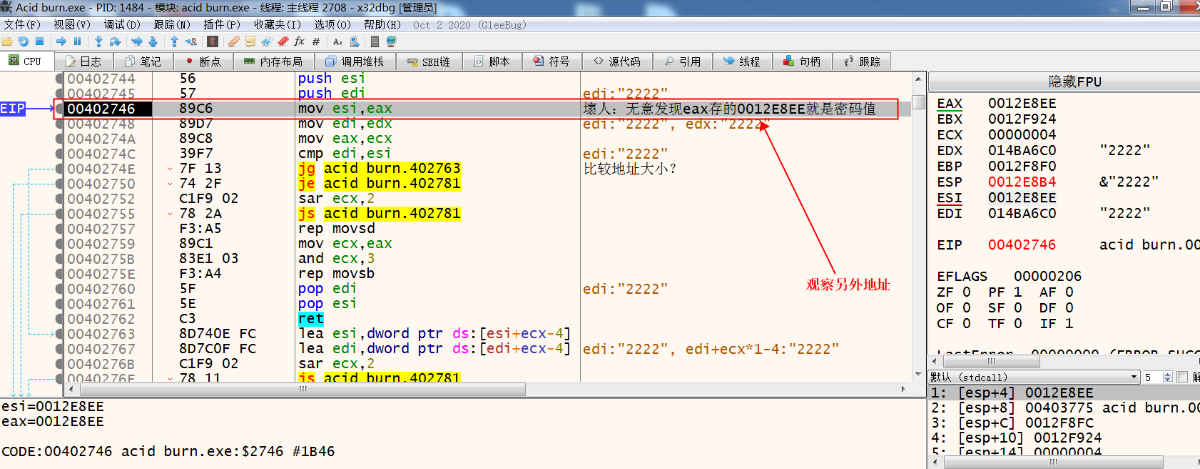Click the Run till return icon

pyautogui.click(x=174, y=41)
